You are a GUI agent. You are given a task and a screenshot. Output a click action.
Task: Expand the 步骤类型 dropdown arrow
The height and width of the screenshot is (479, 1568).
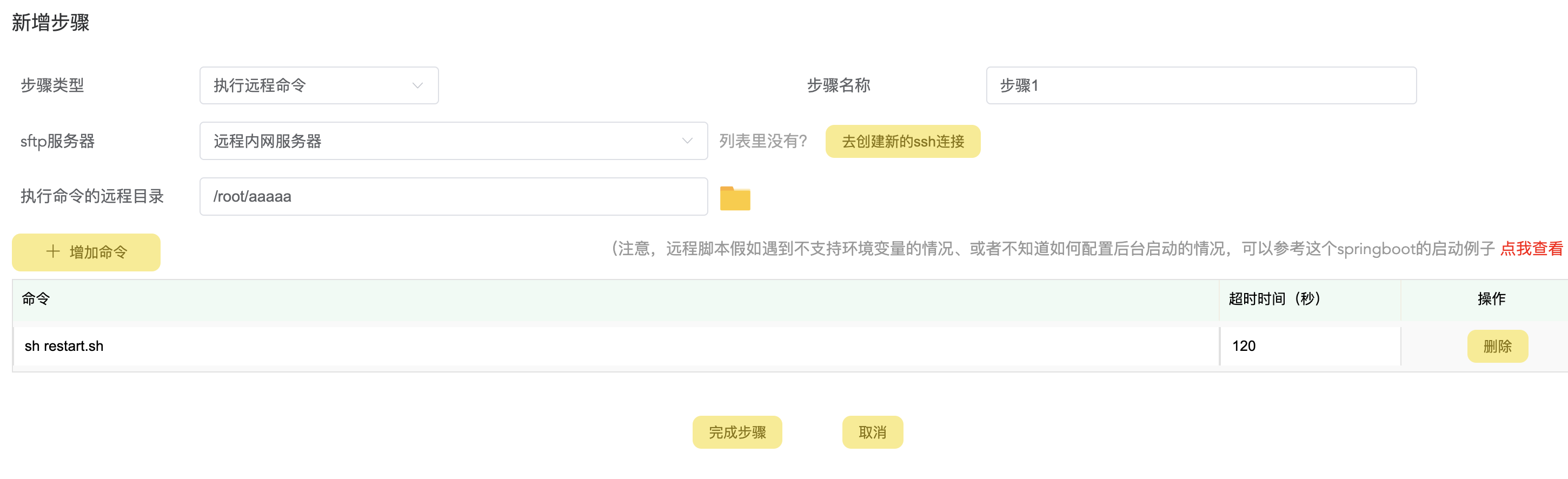417,86
